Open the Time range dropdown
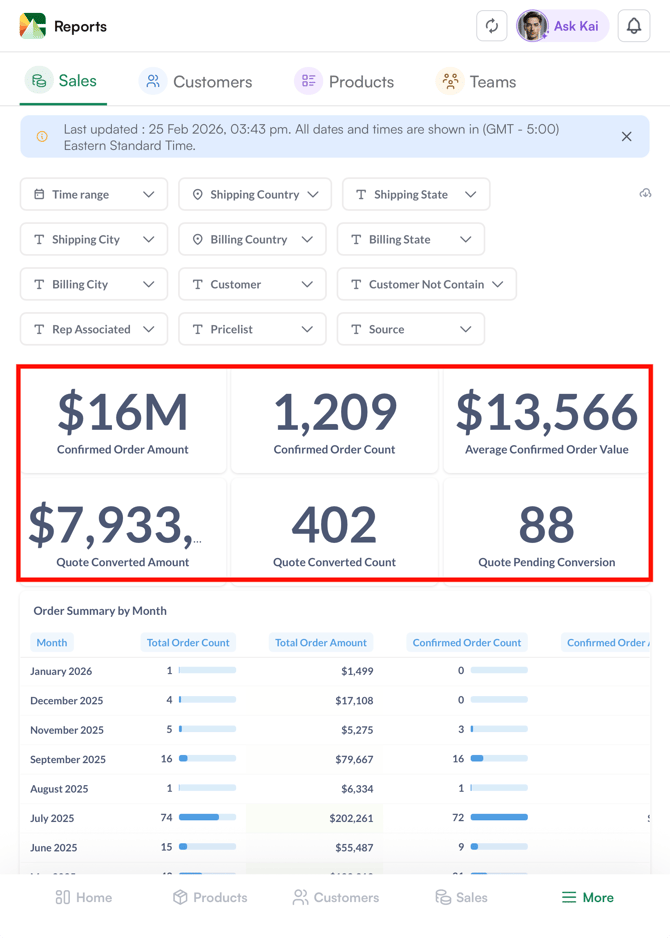This screenshot has width=670, height=938. tap(93, 194)
